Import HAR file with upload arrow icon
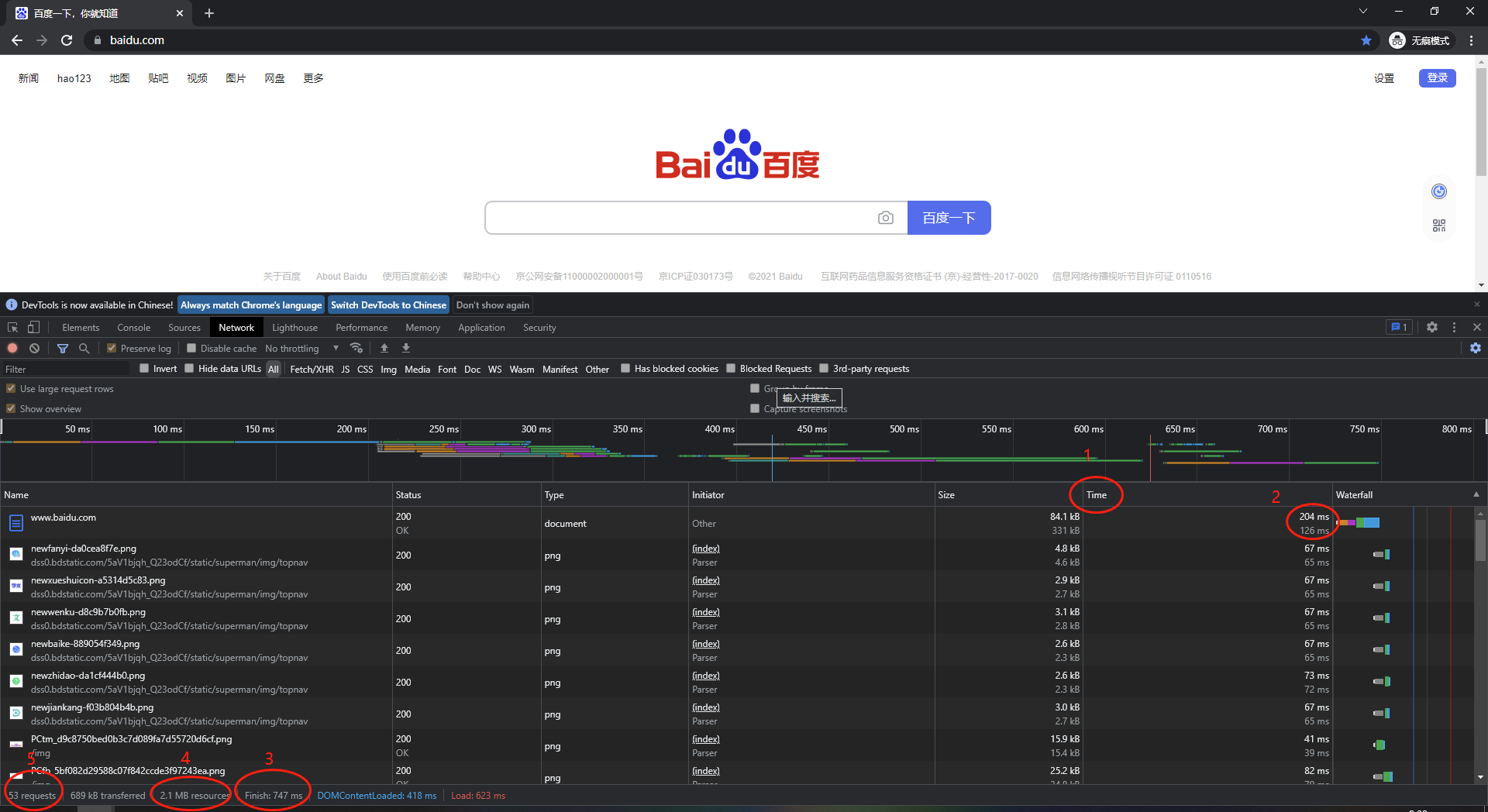This screenshot has height=812, width=1488. [x=384, y=348]
